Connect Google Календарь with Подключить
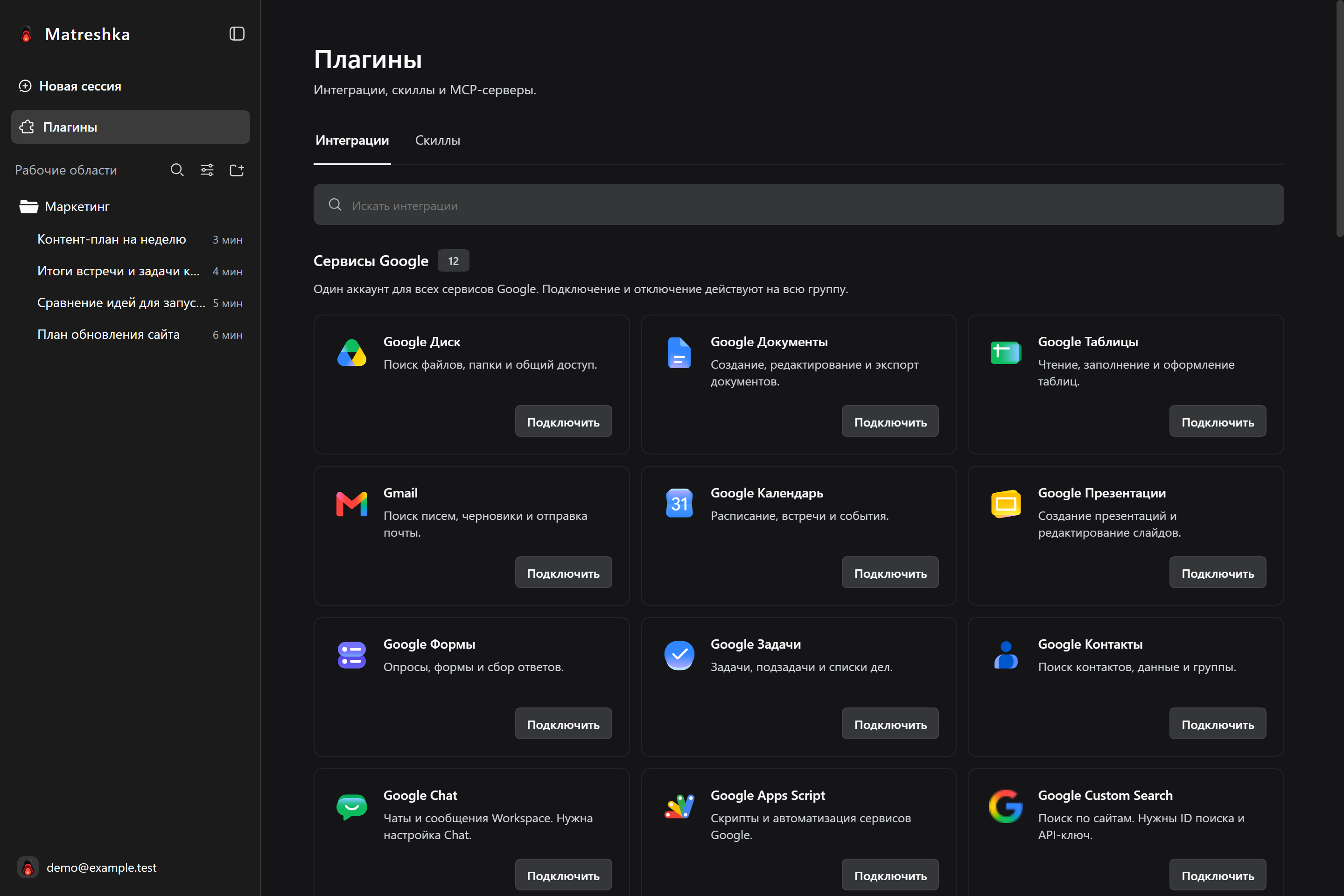Image resolution: width=1344 pixels, height=896 pixels. coord(890,572)
